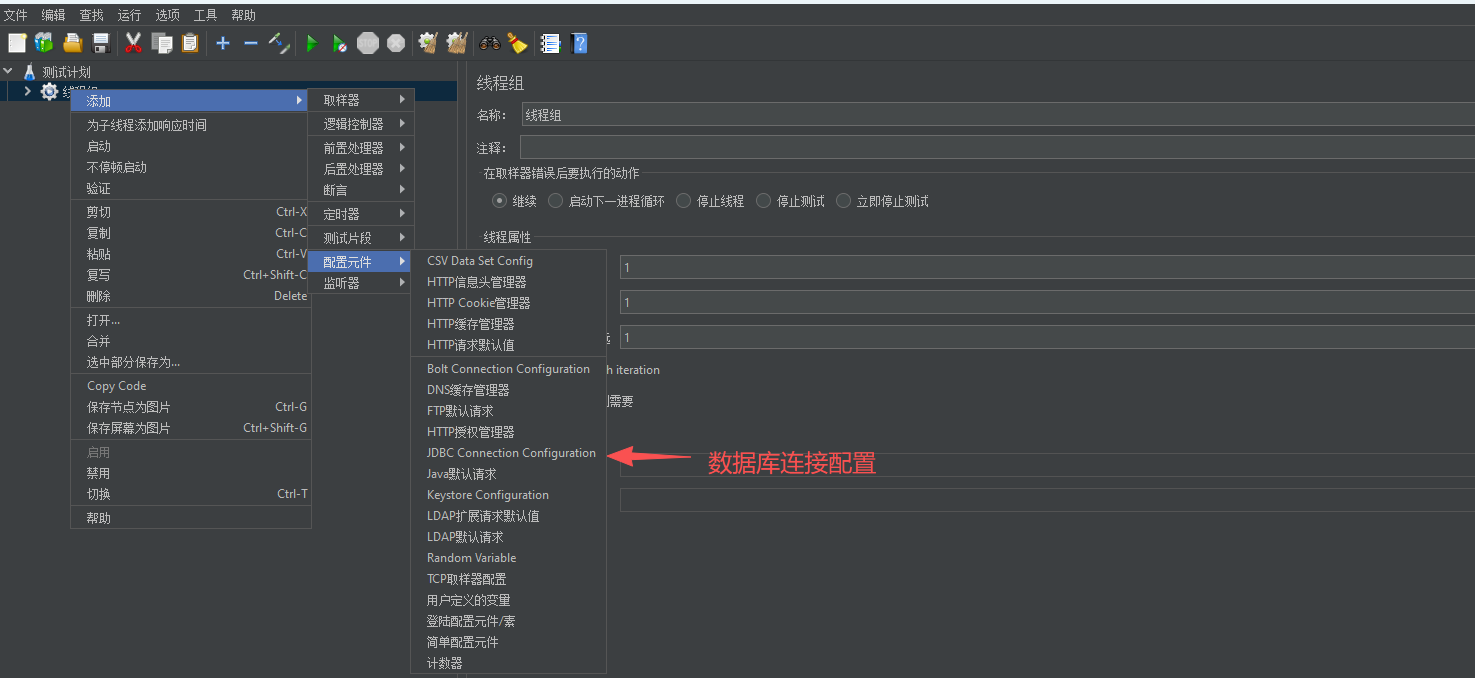Click the Help question mark icon
Screen dimensions: 1475x678
pos(578,43)
